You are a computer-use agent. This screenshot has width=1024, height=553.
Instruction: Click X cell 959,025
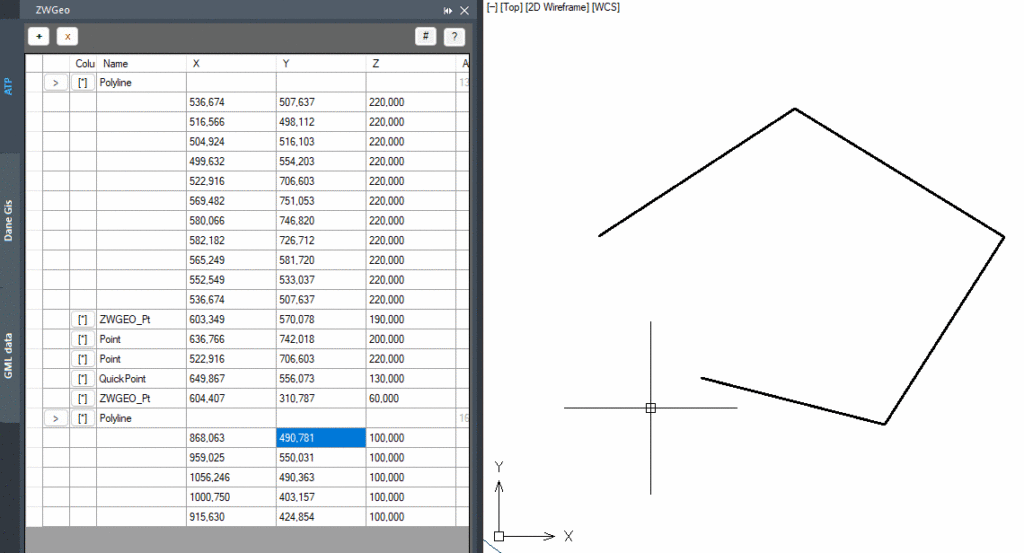[x=231, y=458]
